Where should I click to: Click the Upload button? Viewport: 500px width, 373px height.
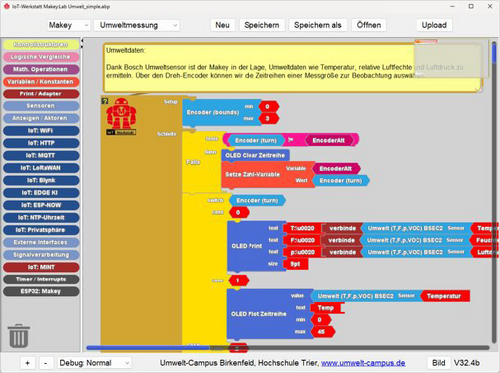pyautogui.click(x=434, y=25)
